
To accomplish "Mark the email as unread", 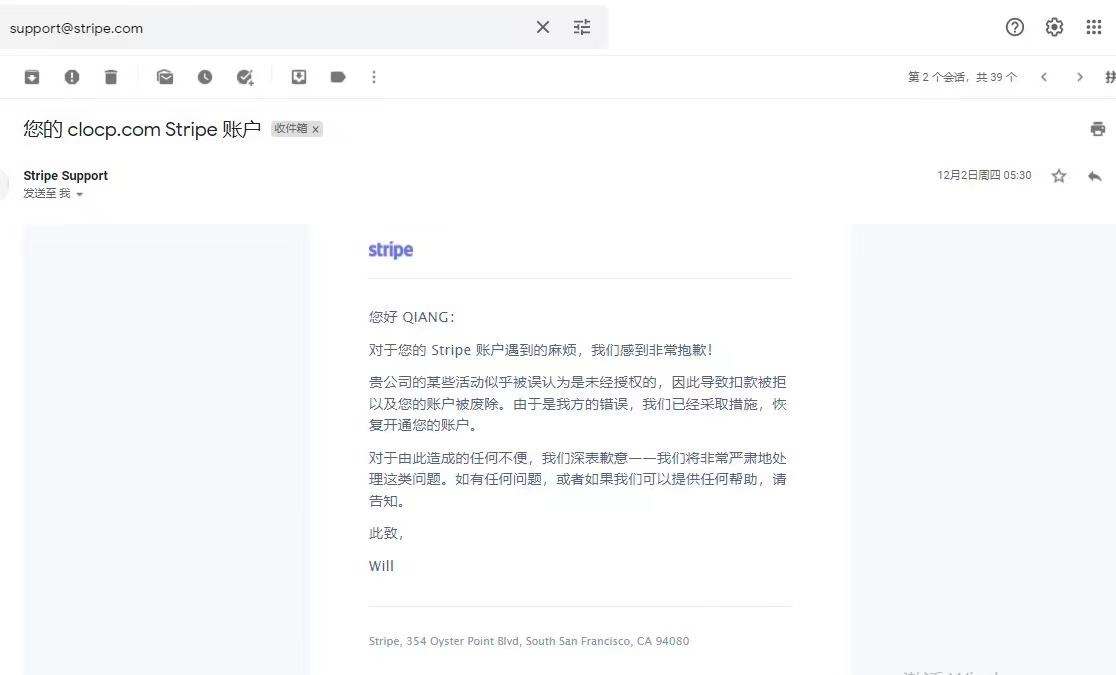I will (165, 76).
